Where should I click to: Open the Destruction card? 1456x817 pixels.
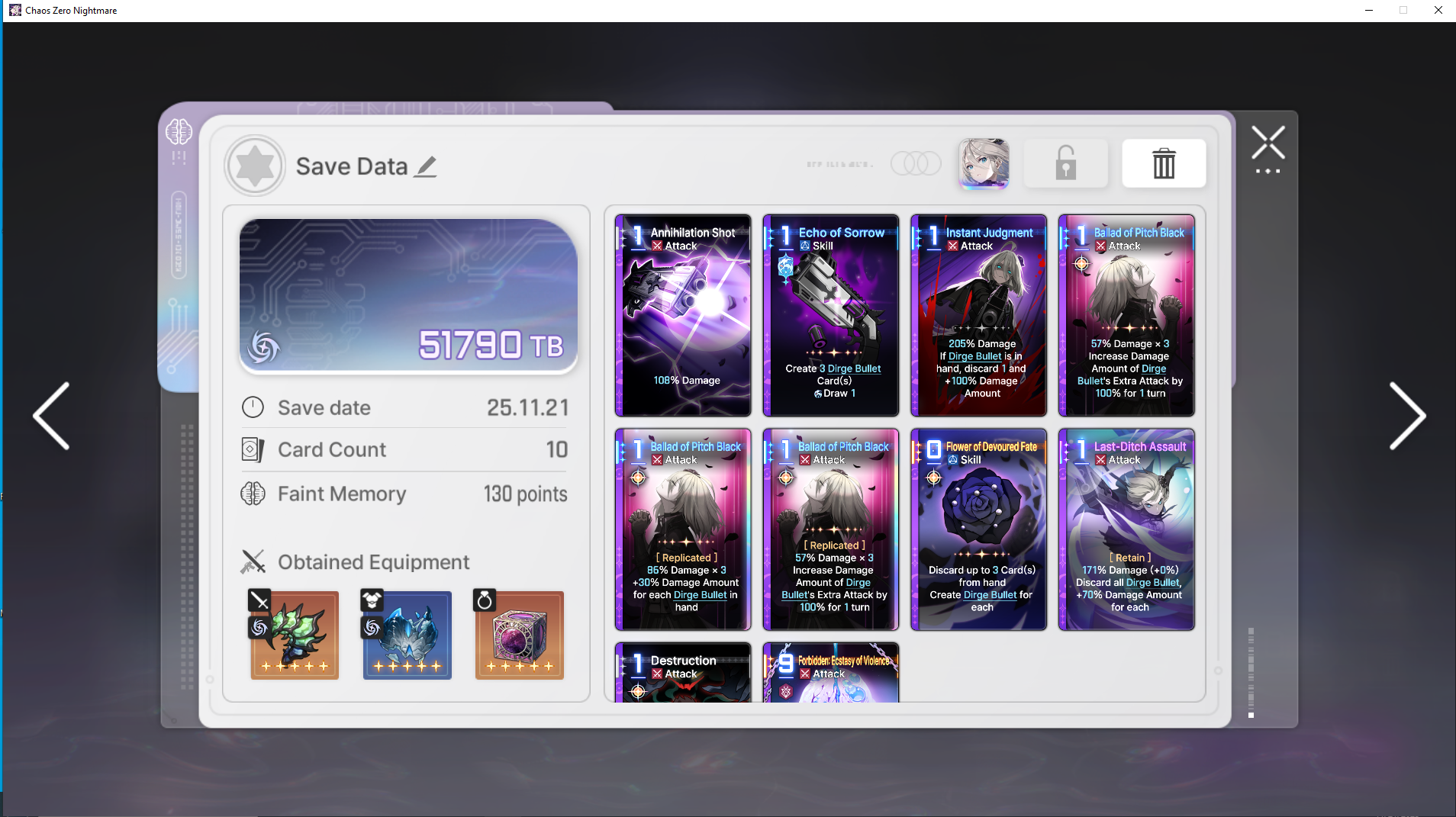pyautogui.click(x=683, y=672)
